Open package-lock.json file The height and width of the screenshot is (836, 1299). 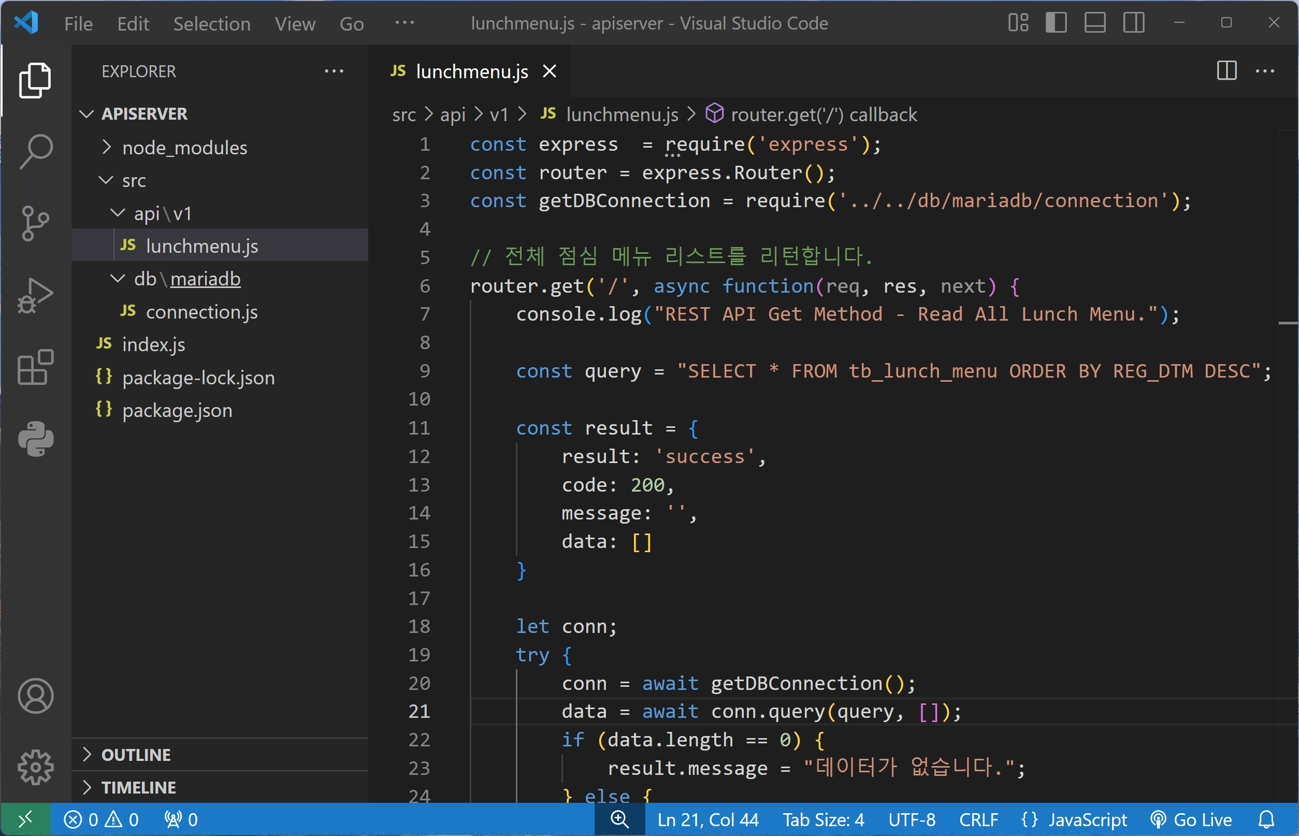click(x=220, y=377)
